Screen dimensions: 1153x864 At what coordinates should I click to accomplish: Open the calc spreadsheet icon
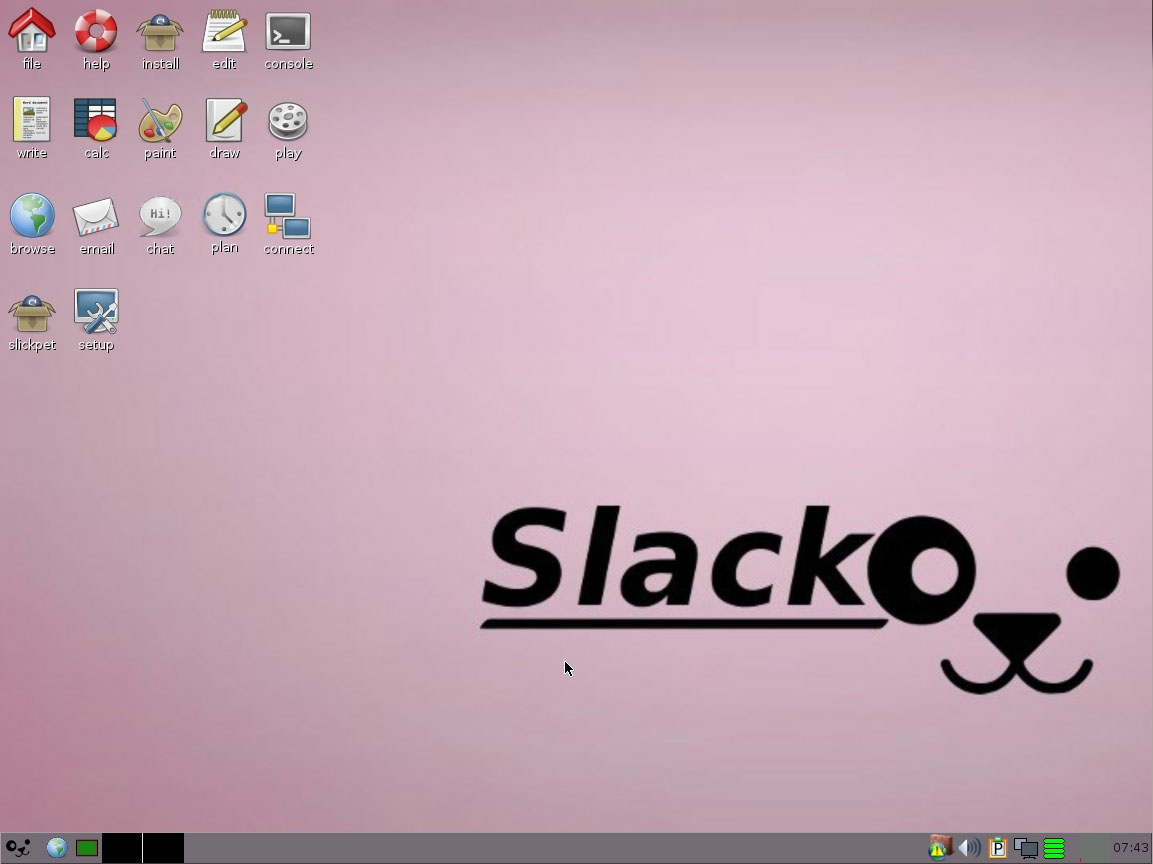[x=96, y=121]
